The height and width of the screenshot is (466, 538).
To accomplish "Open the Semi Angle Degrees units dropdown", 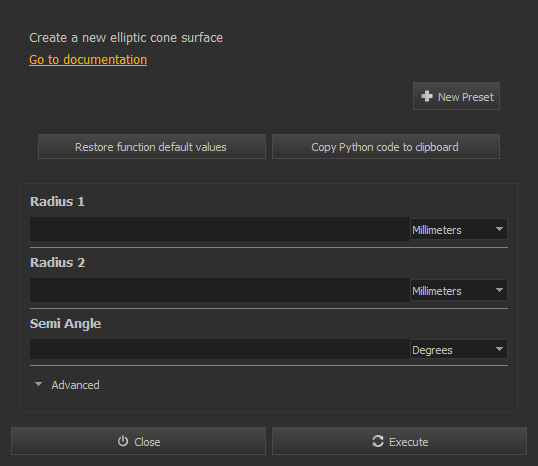I will coord(459,349).
